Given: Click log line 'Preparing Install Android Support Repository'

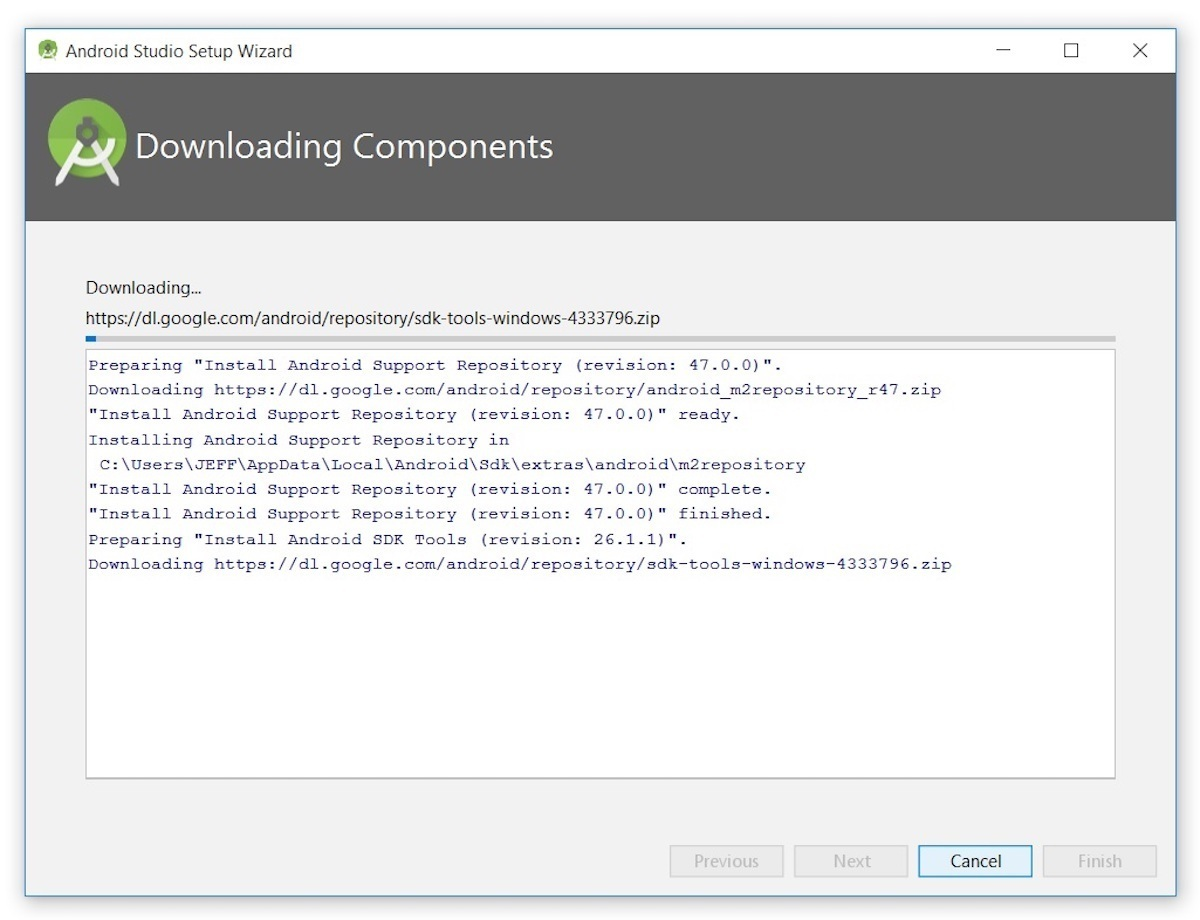Looking at the screenshot, I should (436, 365).
